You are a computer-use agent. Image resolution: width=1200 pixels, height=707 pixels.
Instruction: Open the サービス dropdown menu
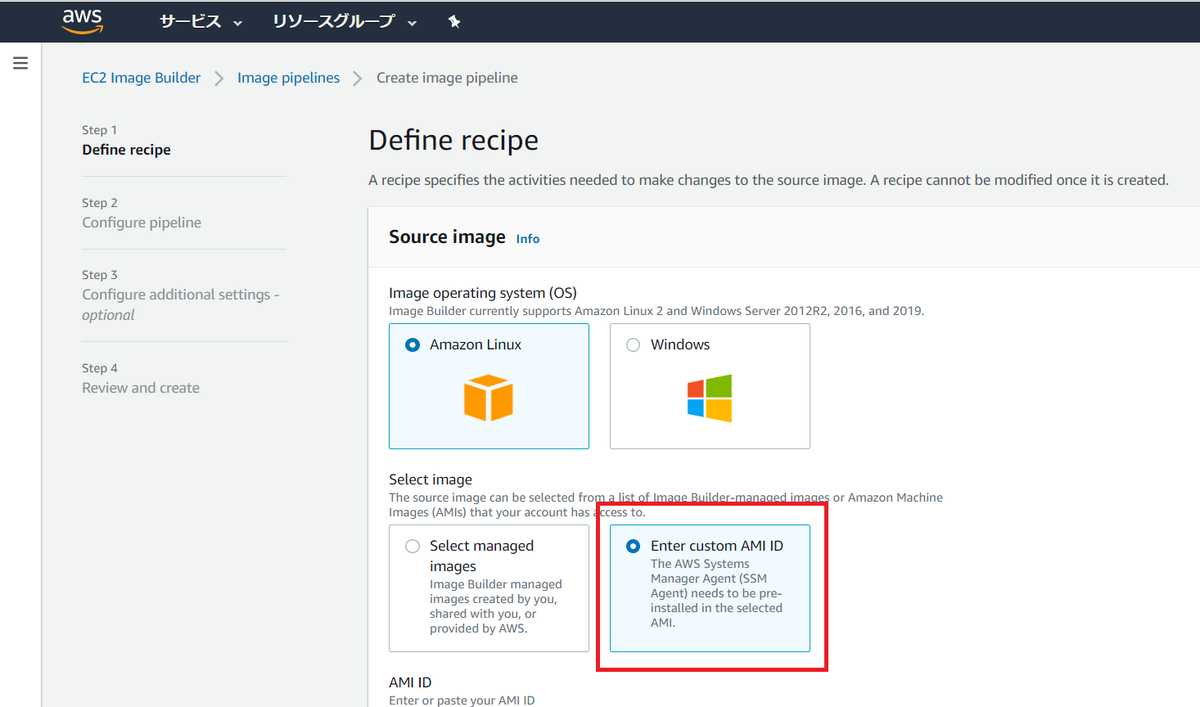coord(201,21)
